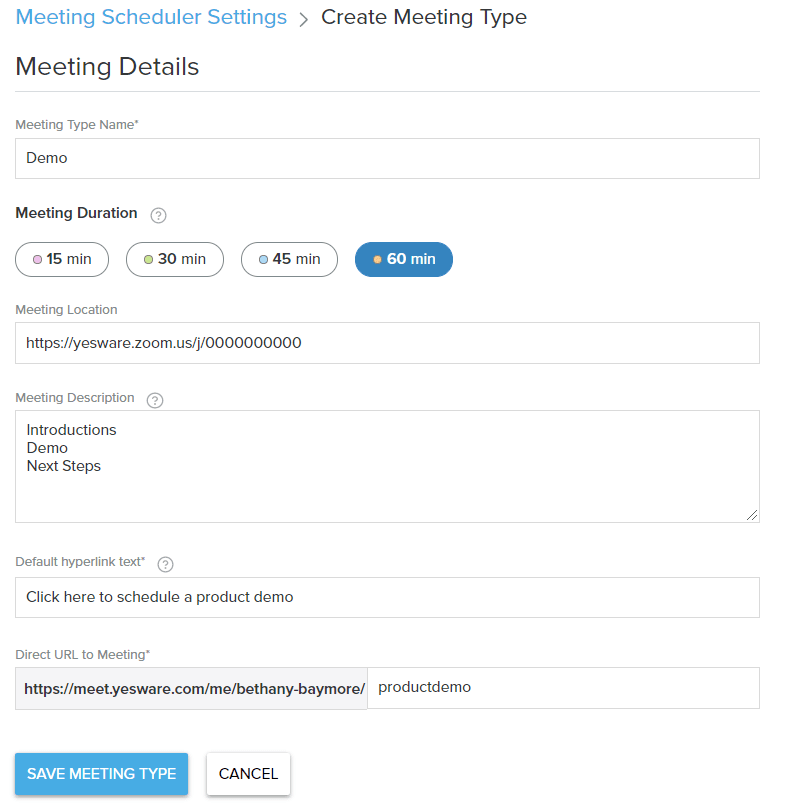
Task: Click the textarea resize handle
Action: pyautogui.click(x=751, y=515)
